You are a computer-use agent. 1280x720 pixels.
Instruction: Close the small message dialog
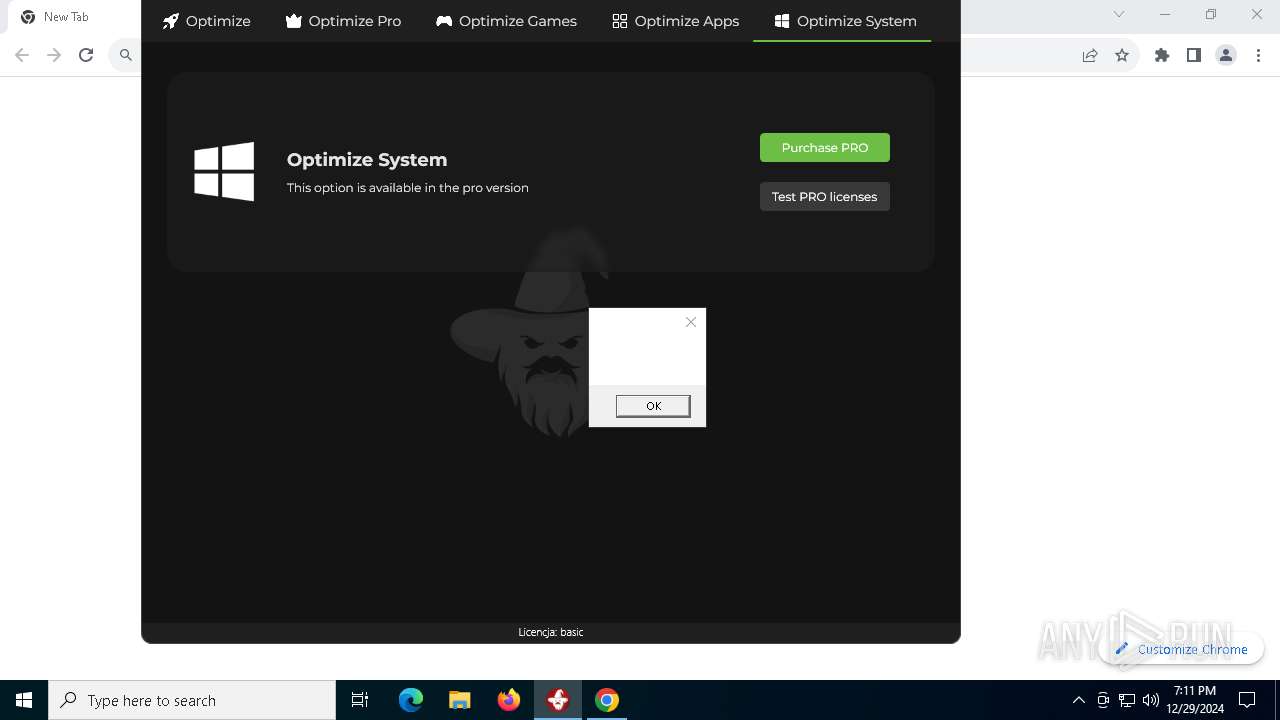691,322
